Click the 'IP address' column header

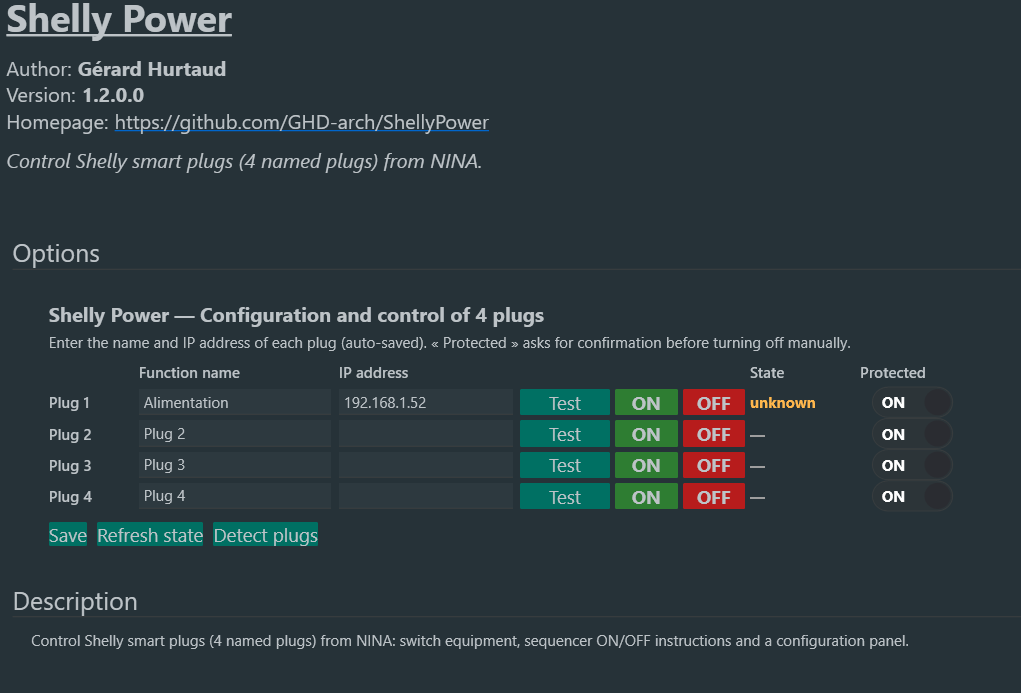(373, 373)
